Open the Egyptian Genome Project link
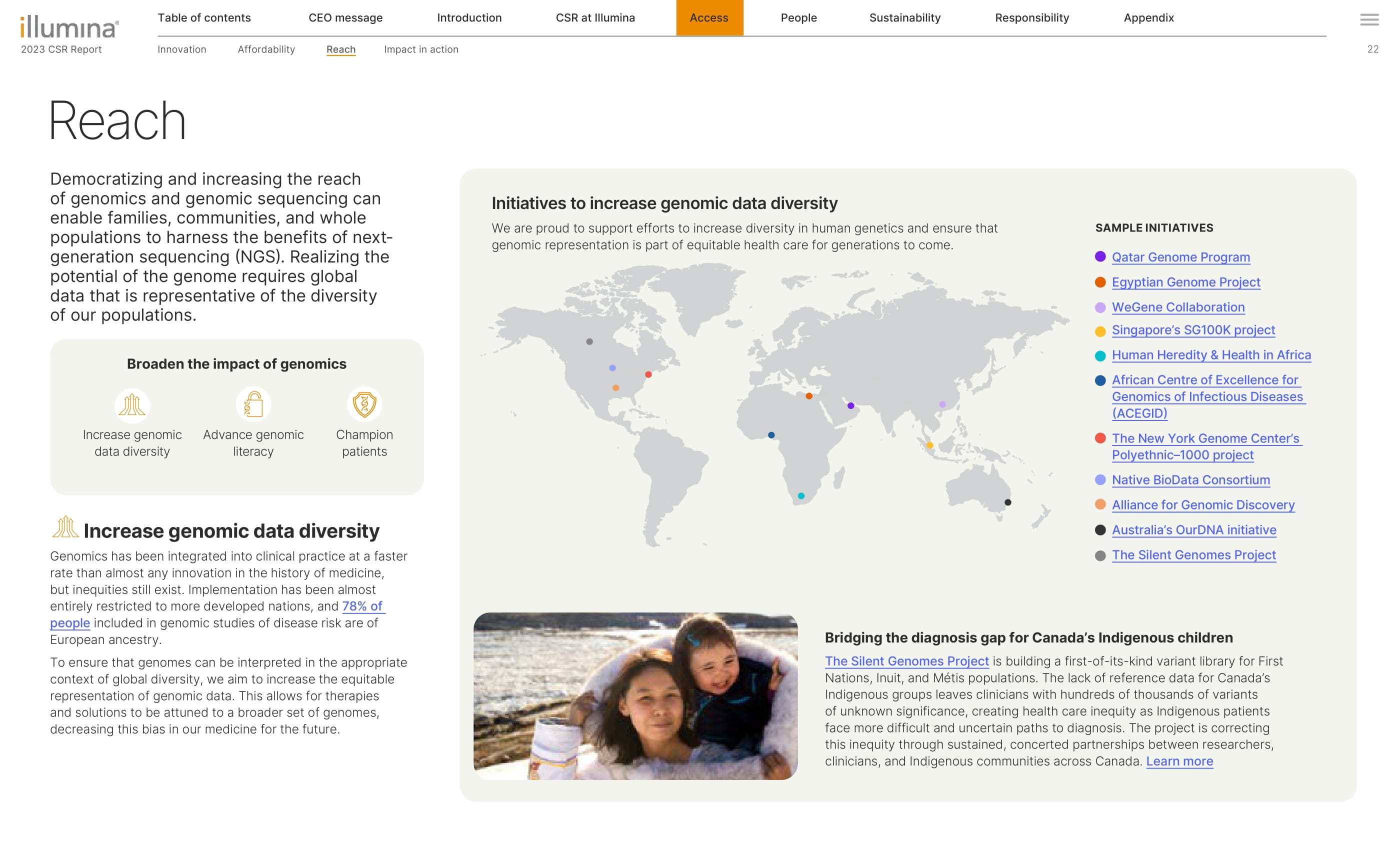The height and width of the screenshot is (850, 1400). click(1186, 282)
